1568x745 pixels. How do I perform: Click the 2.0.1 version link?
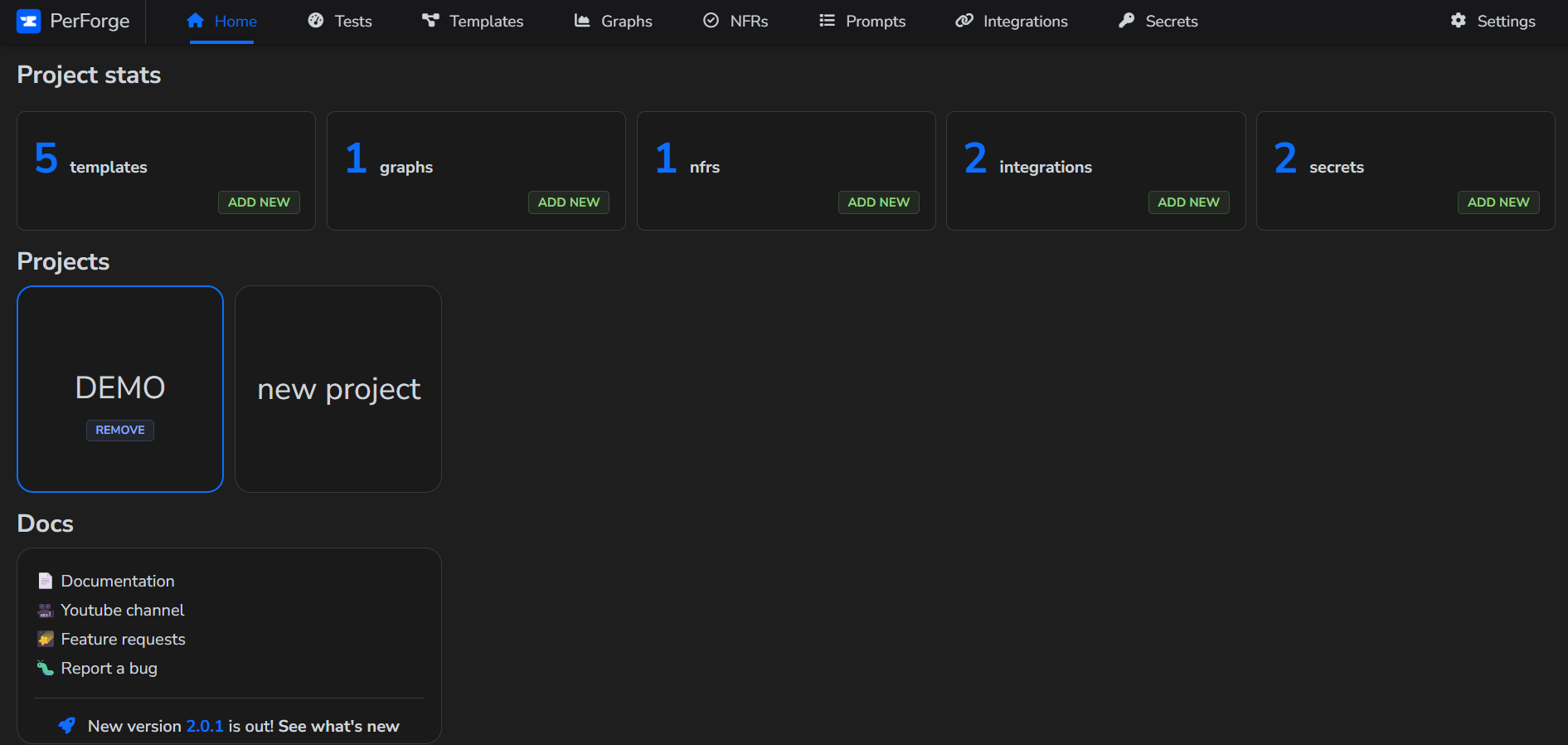tap(205, 726)
